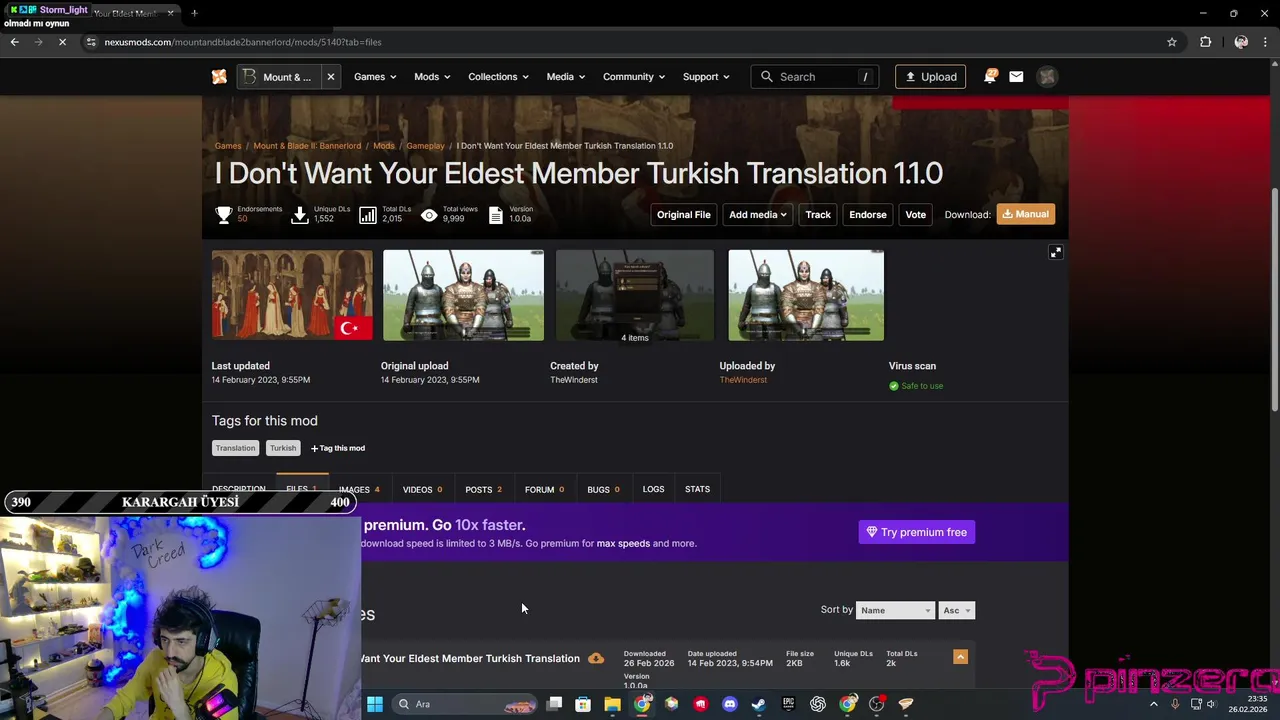1280x720 pixels.
Task: Focus the Nexus Mods search field
Action: [815, 77]
